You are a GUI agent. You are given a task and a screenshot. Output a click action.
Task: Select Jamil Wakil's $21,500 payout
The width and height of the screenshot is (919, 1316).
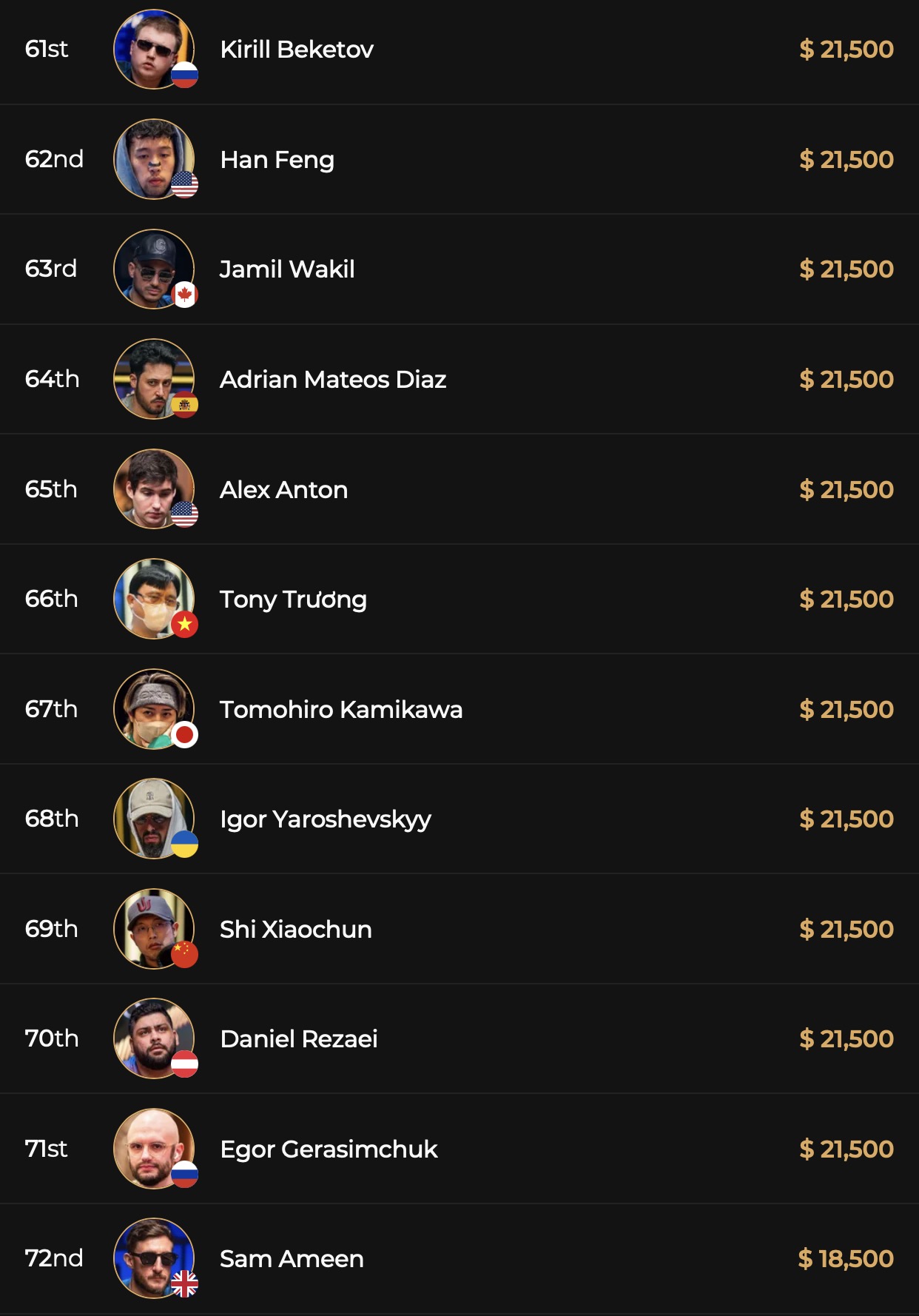coord(846,269)
